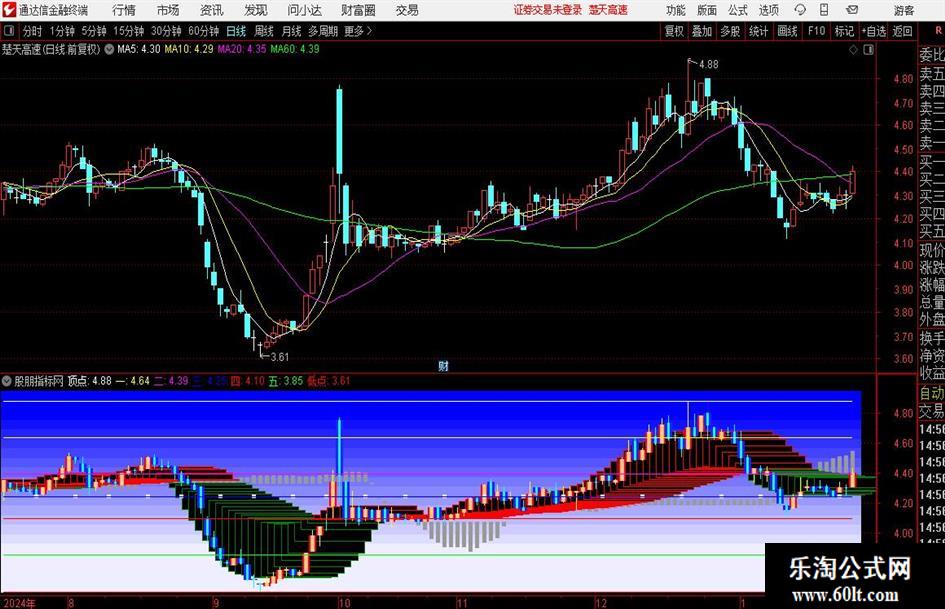Switch to the 30分钟 period tab
The image size is (945, 609).
click(x=166, y=31)
